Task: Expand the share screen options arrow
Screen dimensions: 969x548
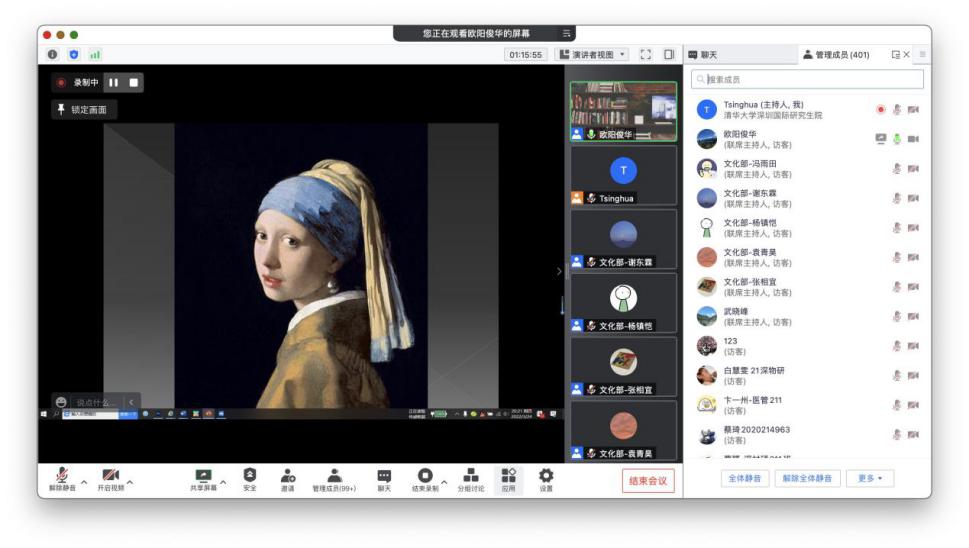Action: (223, 483)
